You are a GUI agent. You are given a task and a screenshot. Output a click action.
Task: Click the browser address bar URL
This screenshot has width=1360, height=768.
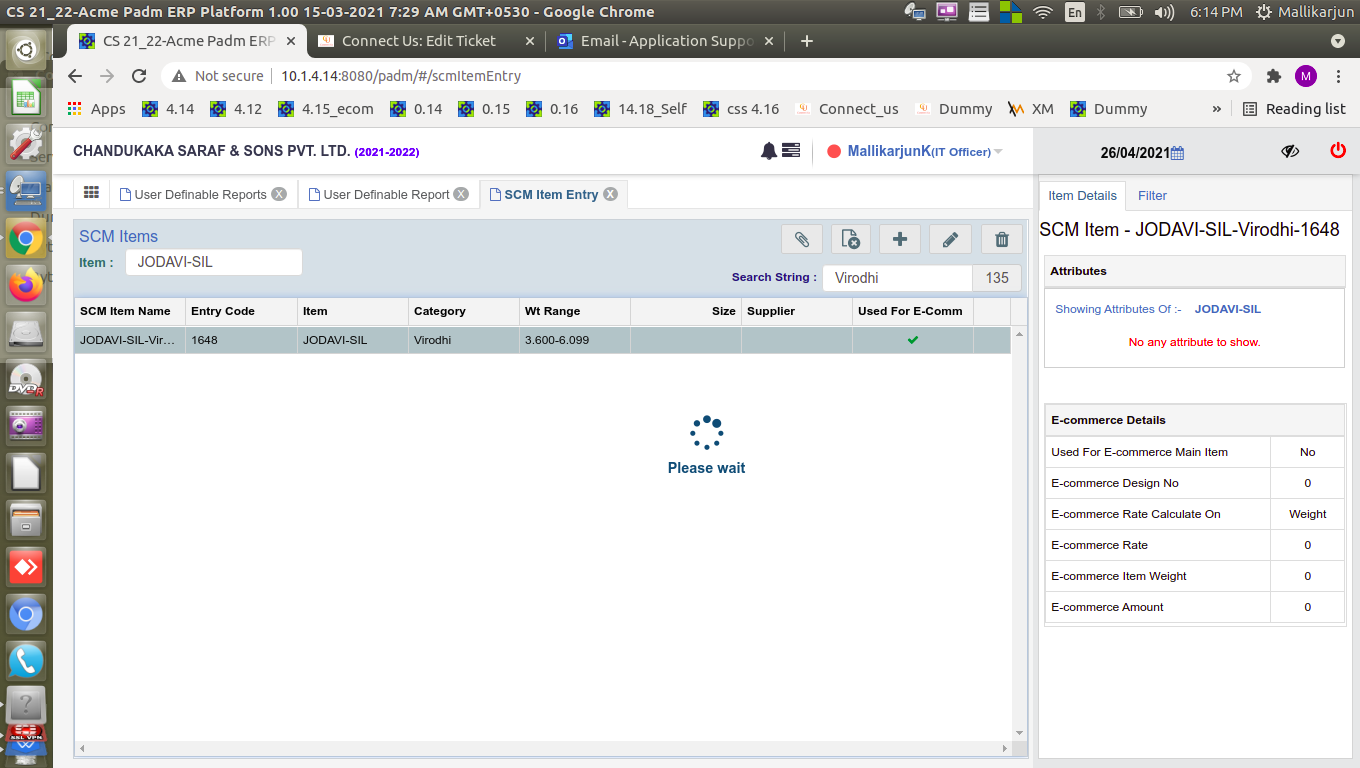click(x=400, y=76)
